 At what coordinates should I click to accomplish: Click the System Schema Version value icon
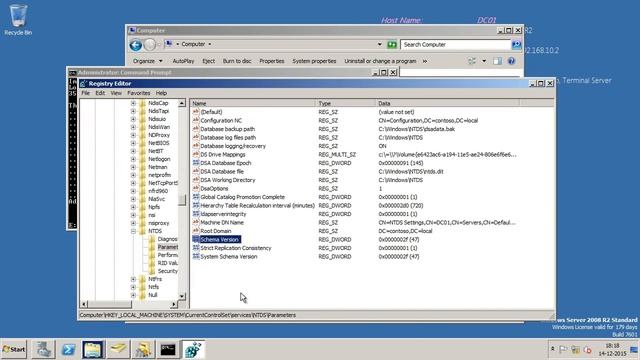point(196,256)
